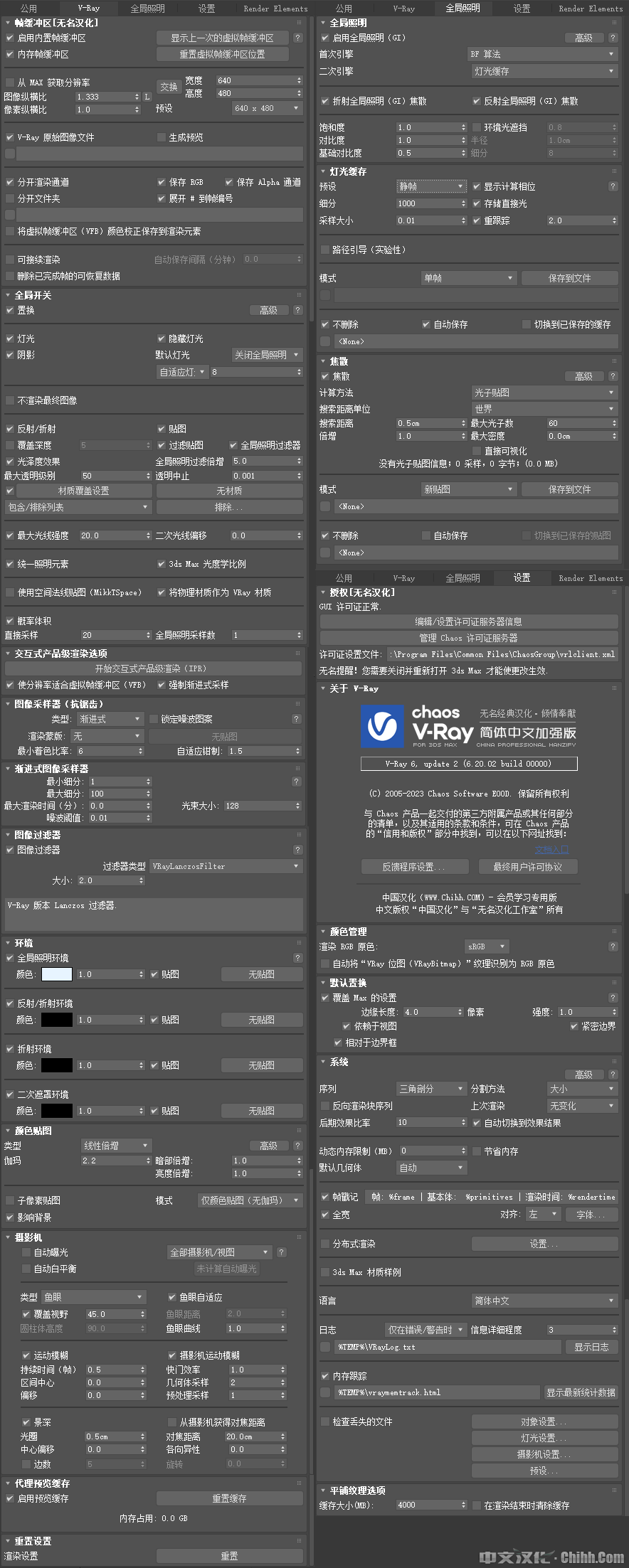Click the help icon in 颜色管理 rollout
Image resolution: width=629 pixels, height=1568 pixels.
pos(613,946)
